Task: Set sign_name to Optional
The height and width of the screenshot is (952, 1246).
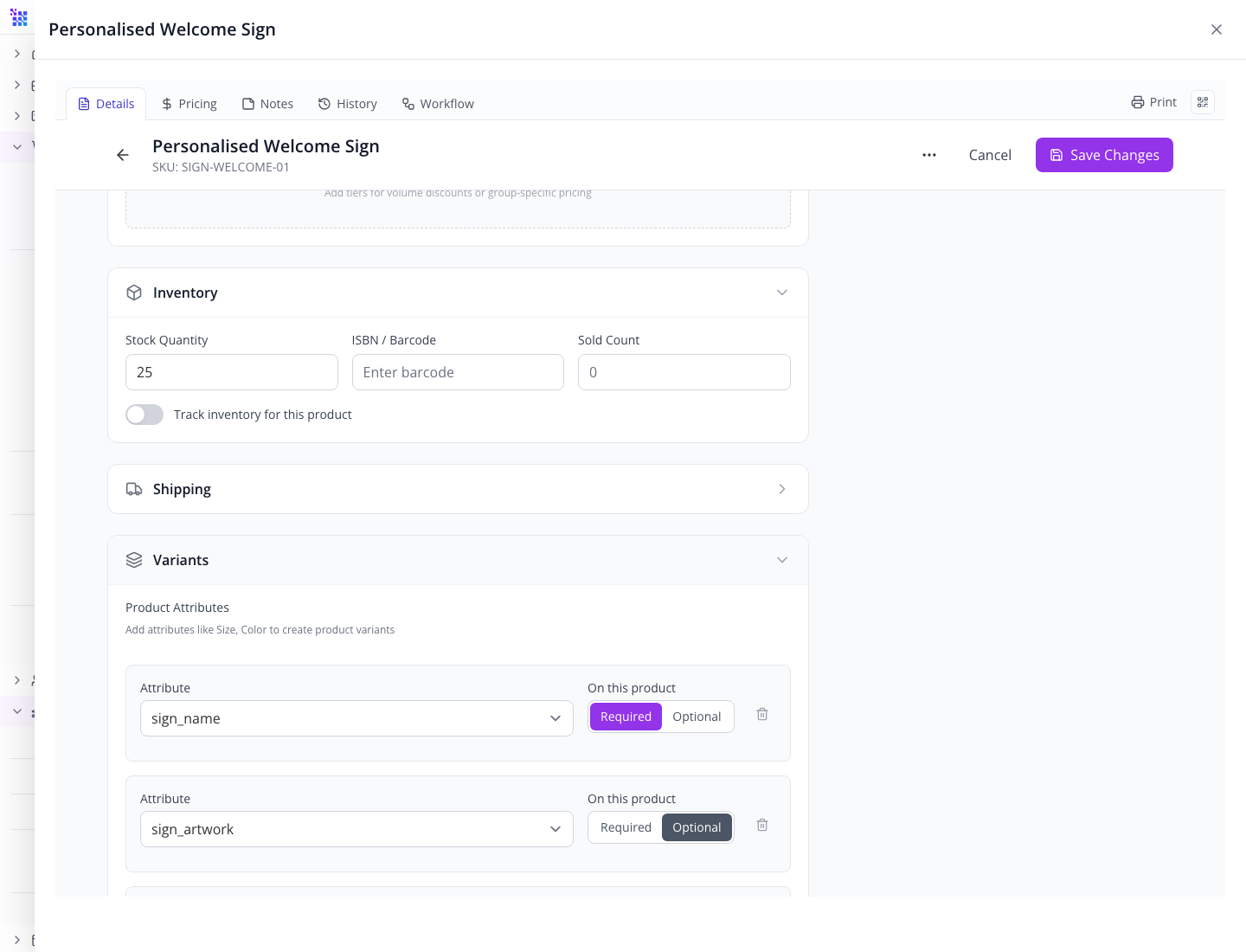Action: click(697, 717)
